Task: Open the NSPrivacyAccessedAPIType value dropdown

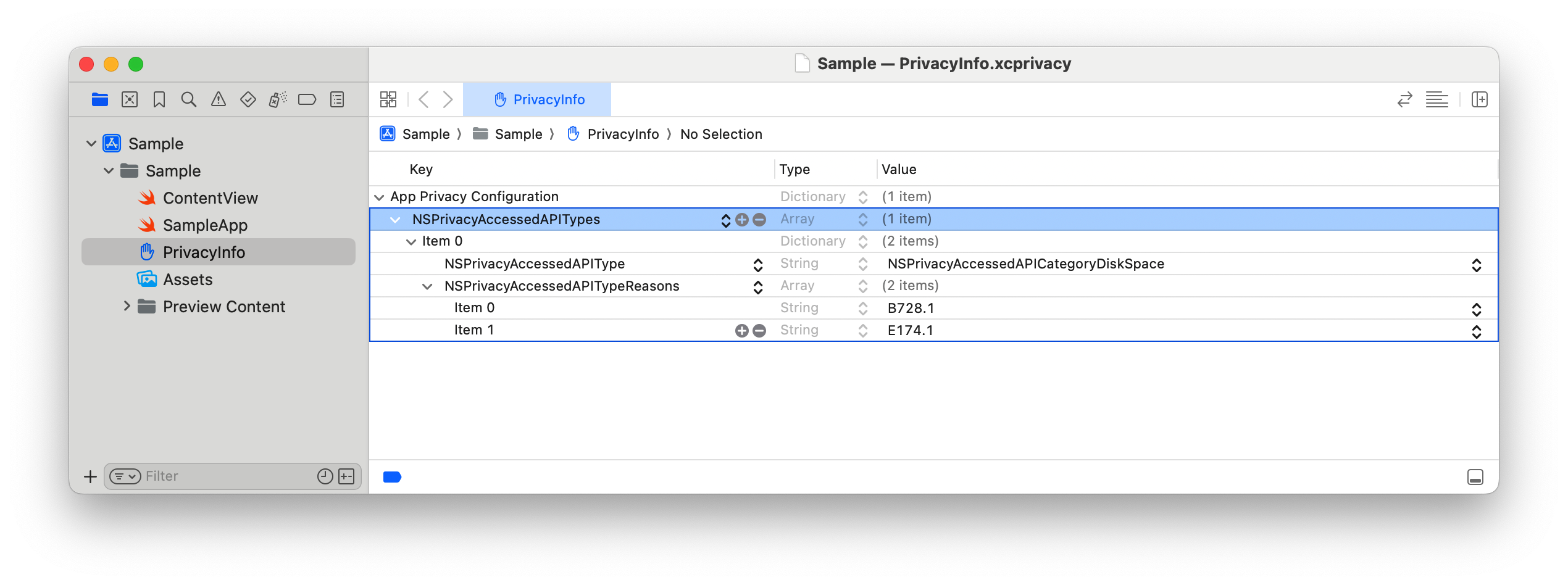Action: point(1477,265)
